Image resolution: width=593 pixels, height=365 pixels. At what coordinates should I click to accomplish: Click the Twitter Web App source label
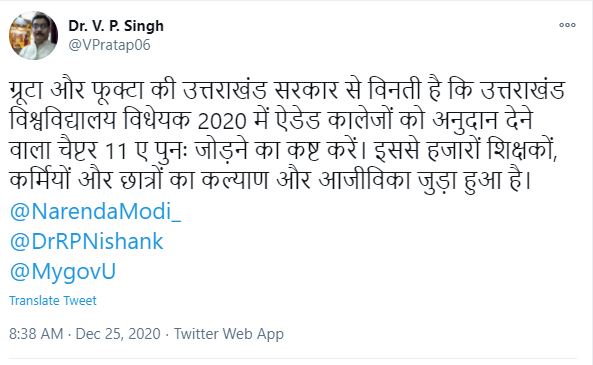229,334
